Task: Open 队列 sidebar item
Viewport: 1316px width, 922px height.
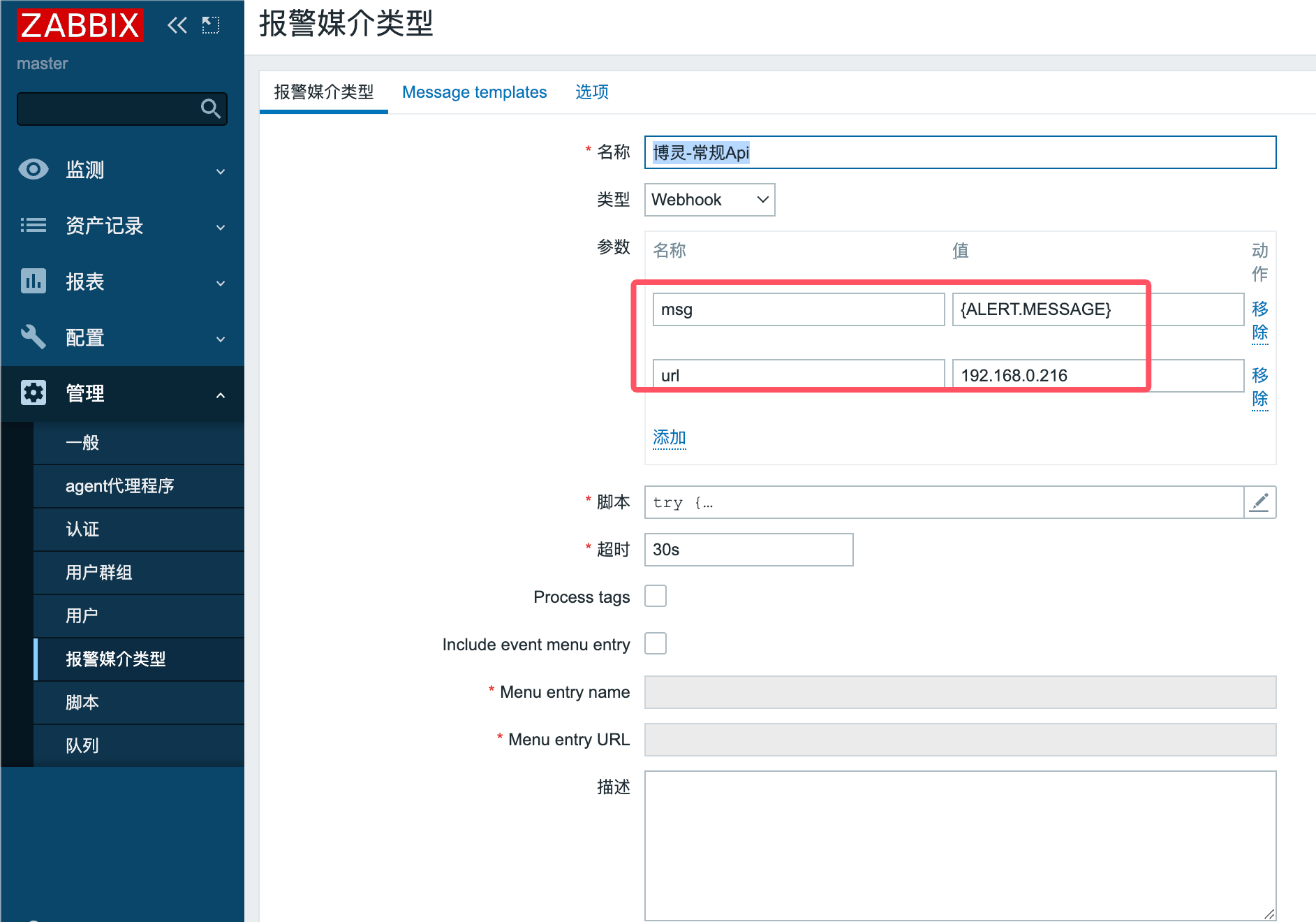Action: pyautogui.click(x=139, y=746)
